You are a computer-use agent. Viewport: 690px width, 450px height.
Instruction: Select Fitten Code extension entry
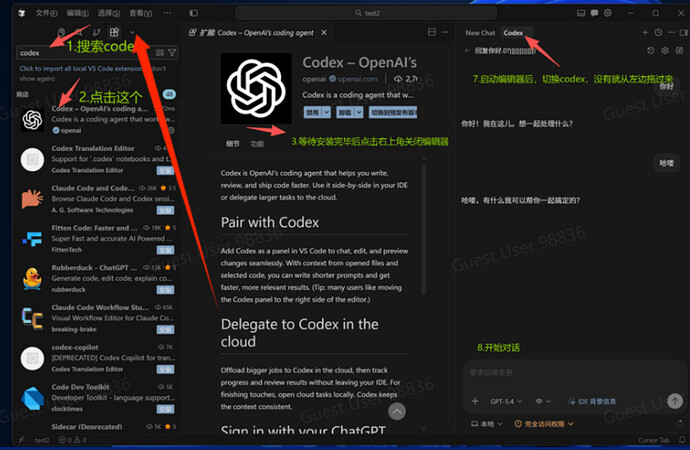[97, 238]
